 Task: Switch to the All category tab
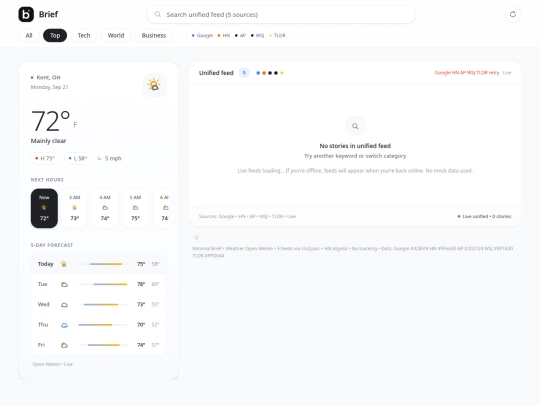(x=29, y=35)
